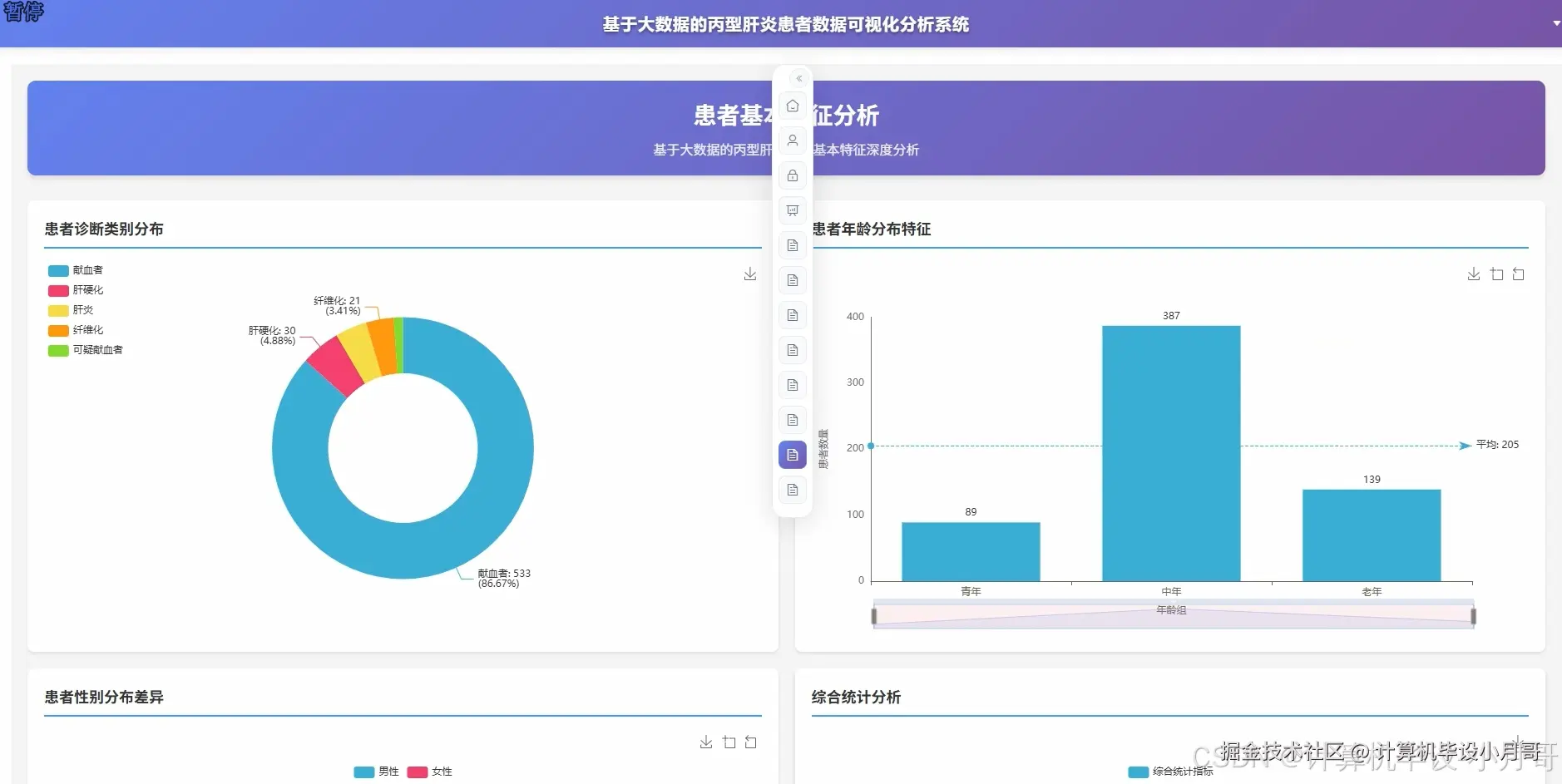Select the highlighted purple page in sidebar navigation
Image resolution: width=1562 pixels, height=784 pixels.
(792, 455)
